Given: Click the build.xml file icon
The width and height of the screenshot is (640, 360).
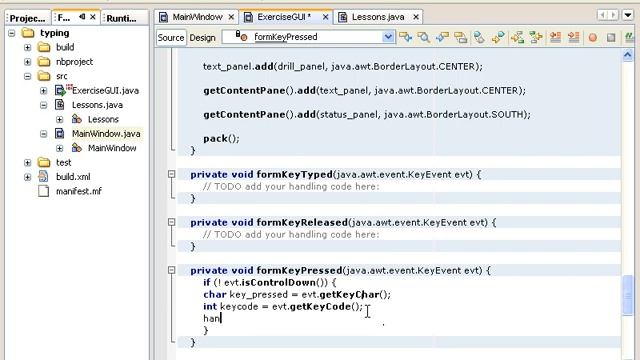Looking at the screenshot, I should (x=43, y=176).
